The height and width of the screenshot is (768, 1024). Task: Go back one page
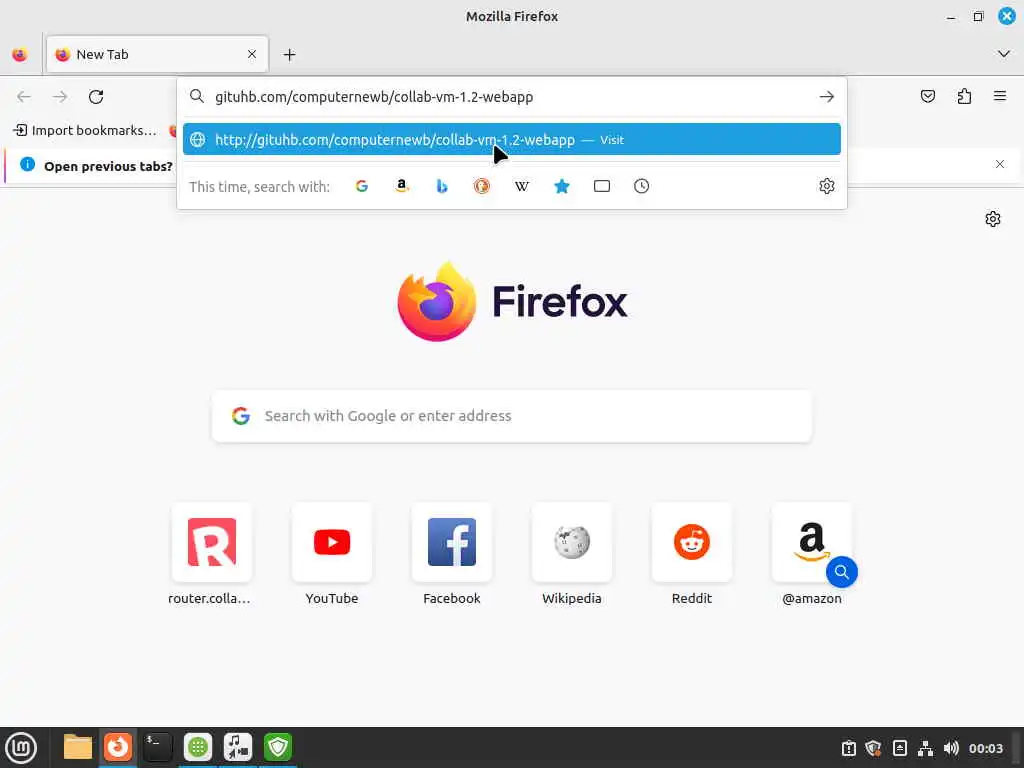(x=24, y=97)
